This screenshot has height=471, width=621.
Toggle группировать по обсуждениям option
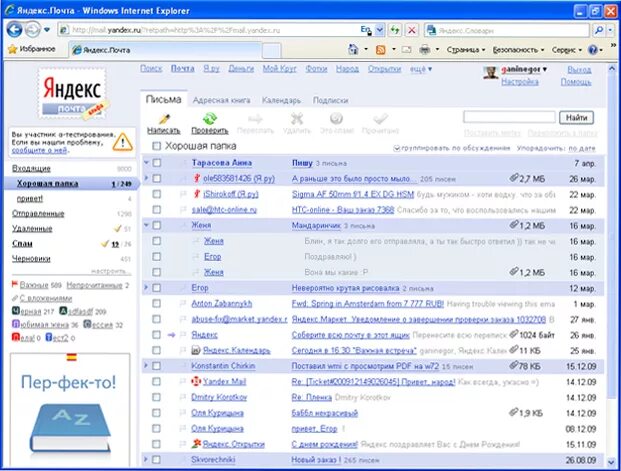(x=396, y=149)
